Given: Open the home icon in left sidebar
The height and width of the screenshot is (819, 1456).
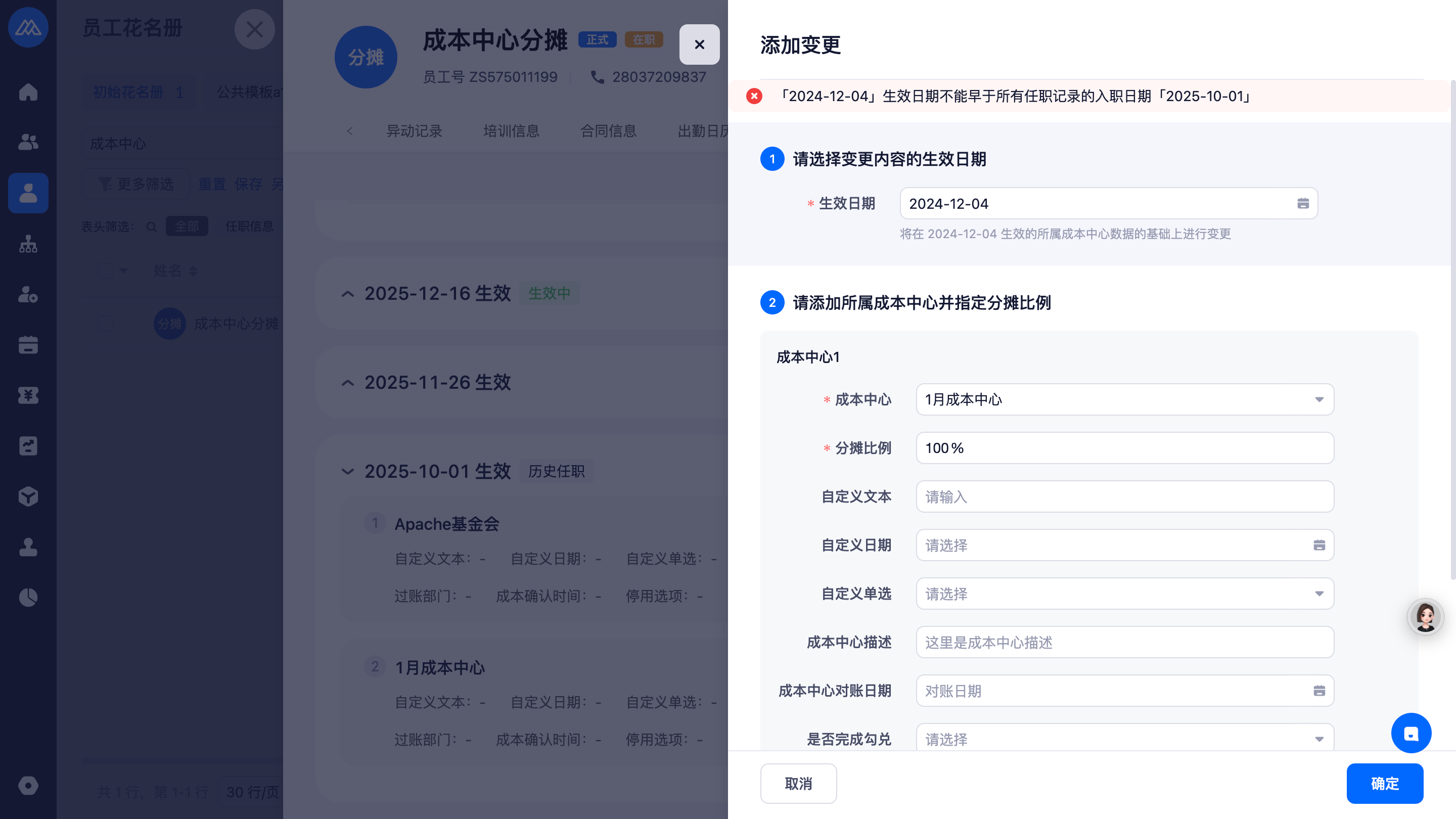Looking at the screenshot, I should click(28, 92).
